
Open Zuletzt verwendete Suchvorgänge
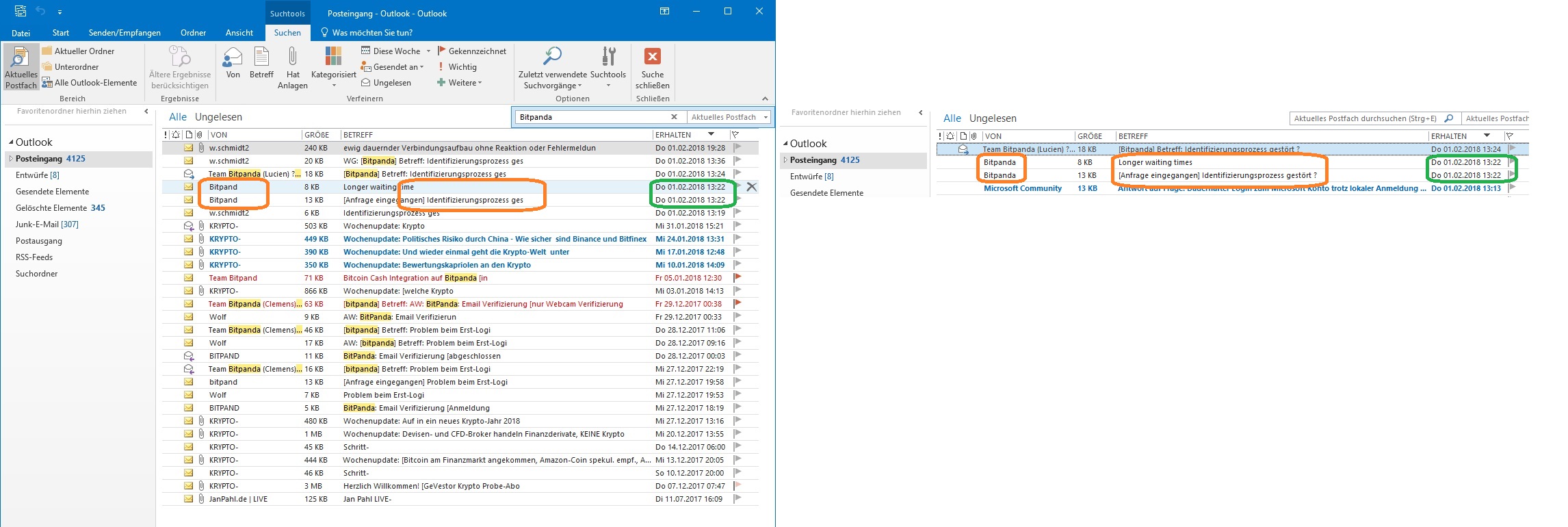coord(553,67)
